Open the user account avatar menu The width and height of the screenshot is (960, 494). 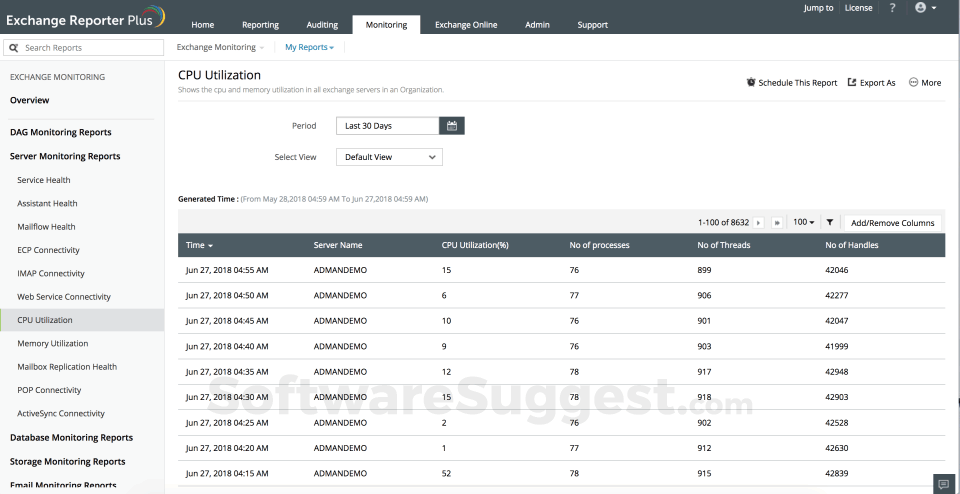[925, 8]
